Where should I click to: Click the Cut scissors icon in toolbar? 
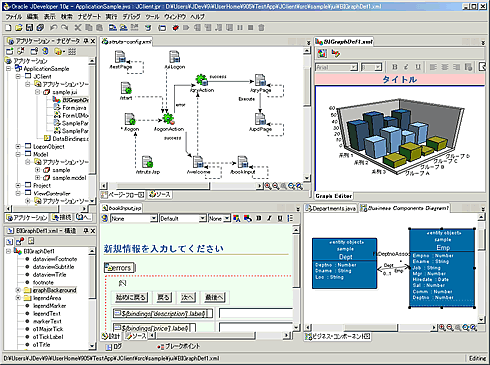click(78, 28)
